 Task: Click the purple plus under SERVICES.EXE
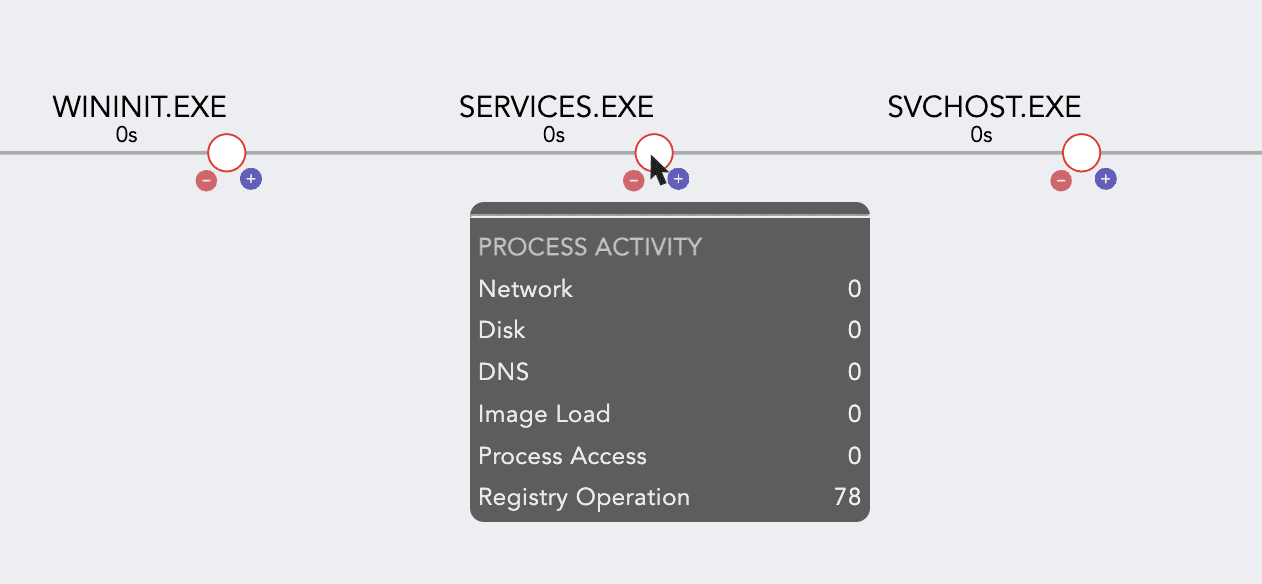[x=679, y=179]
